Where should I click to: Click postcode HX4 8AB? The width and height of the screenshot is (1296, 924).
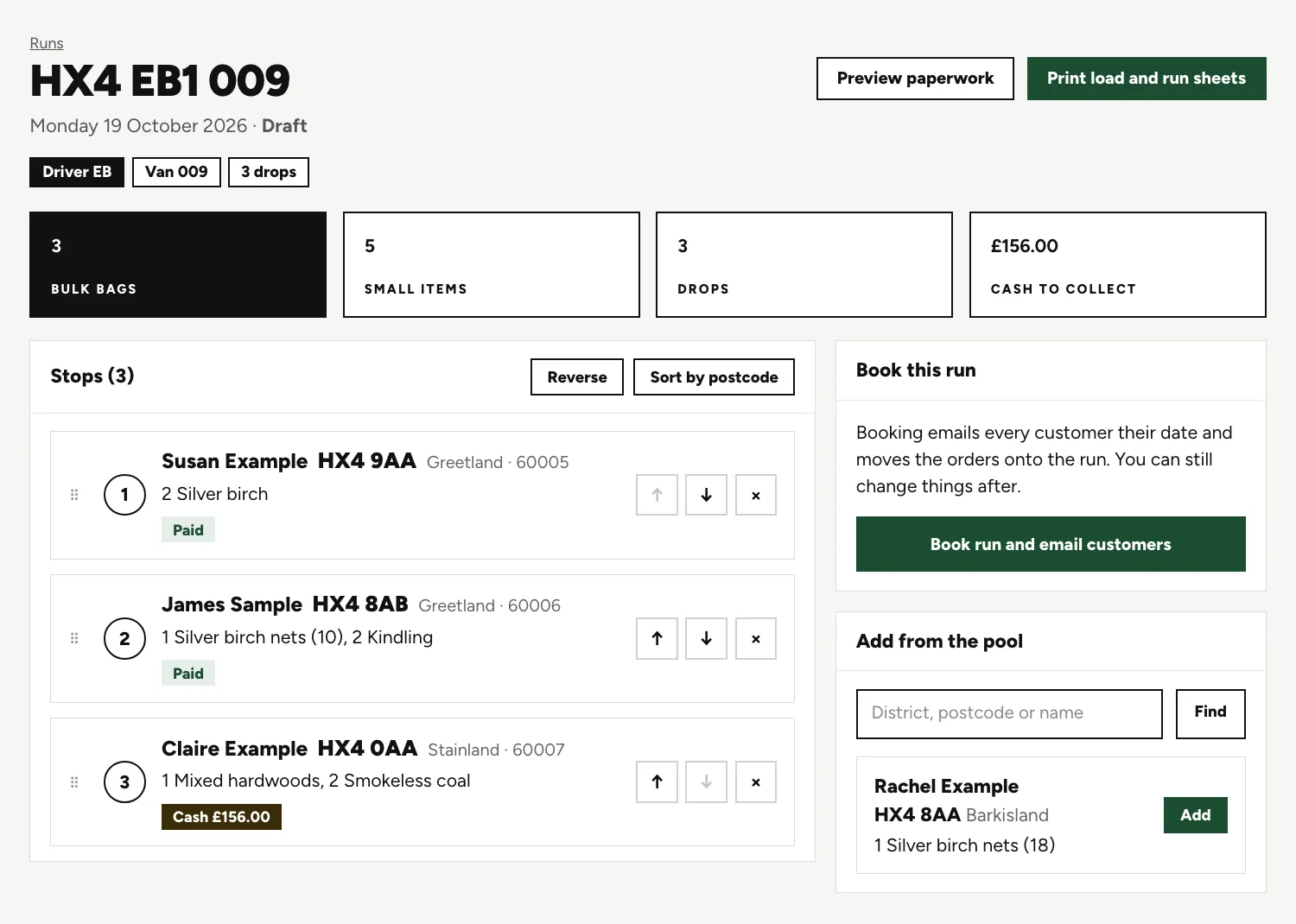[360, 604]
